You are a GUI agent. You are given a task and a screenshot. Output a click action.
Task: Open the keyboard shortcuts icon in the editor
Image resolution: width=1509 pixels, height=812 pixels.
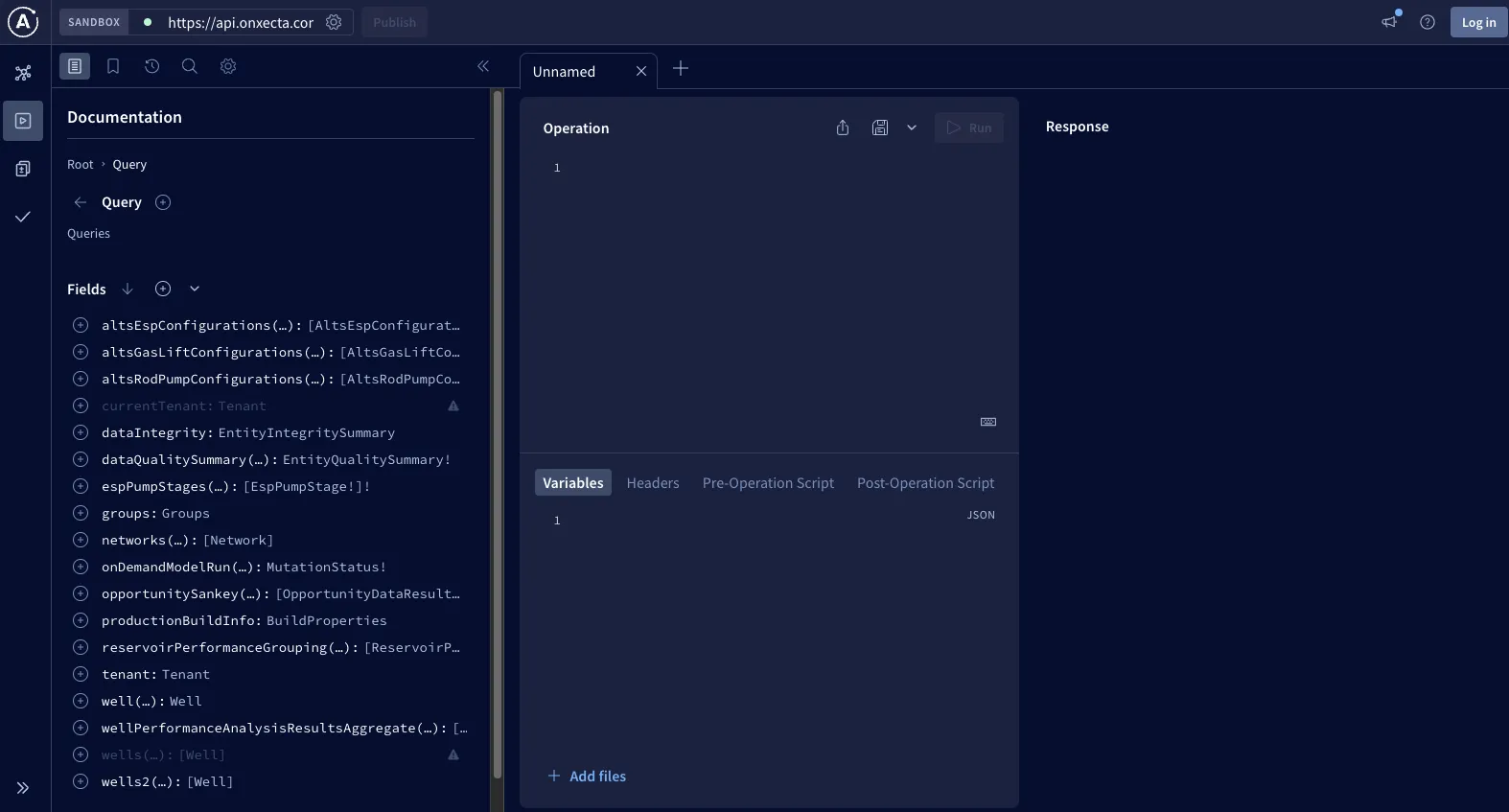click(x=988, y=422)
